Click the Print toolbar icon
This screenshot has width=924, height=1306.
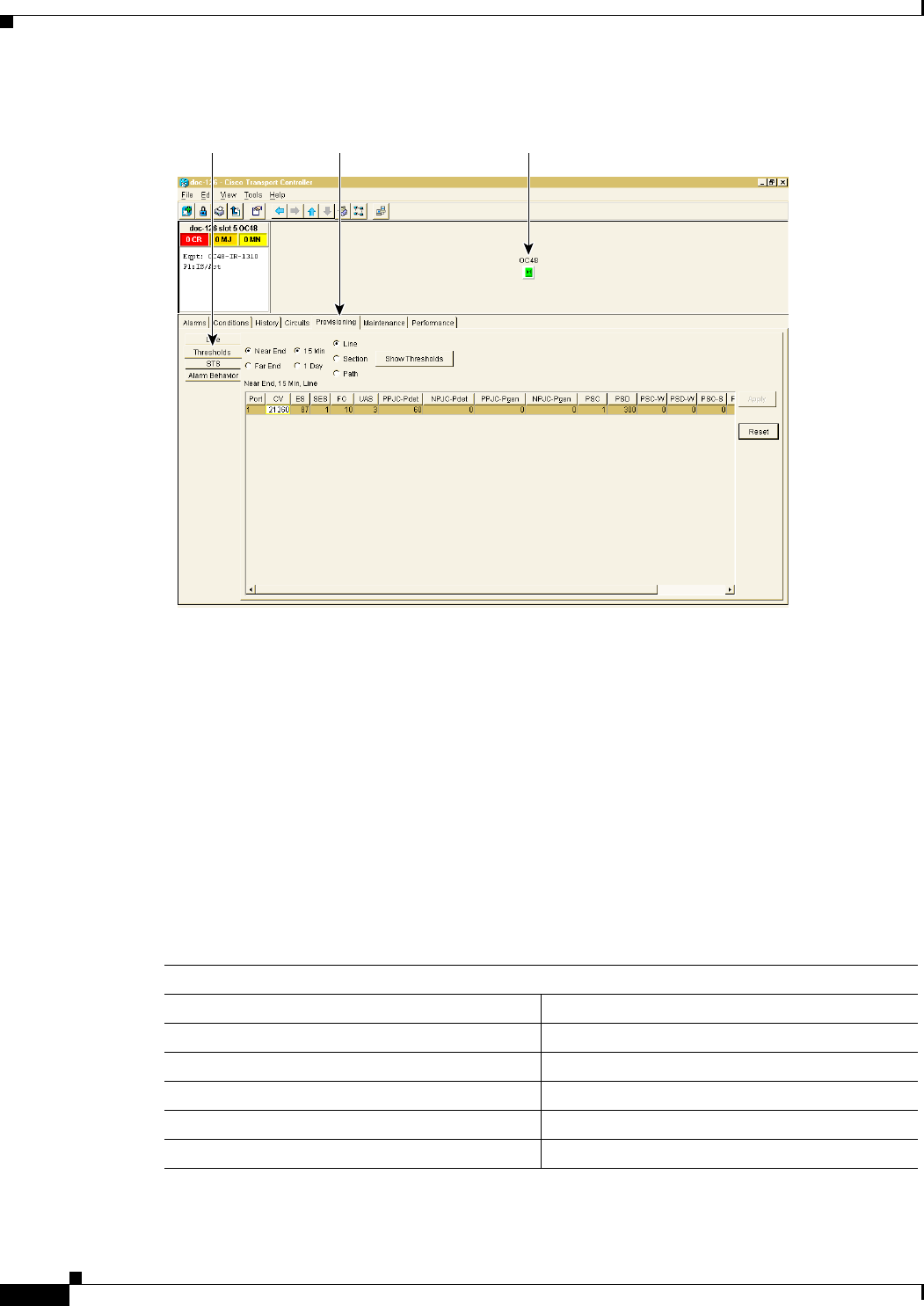[x=219, y=211]
